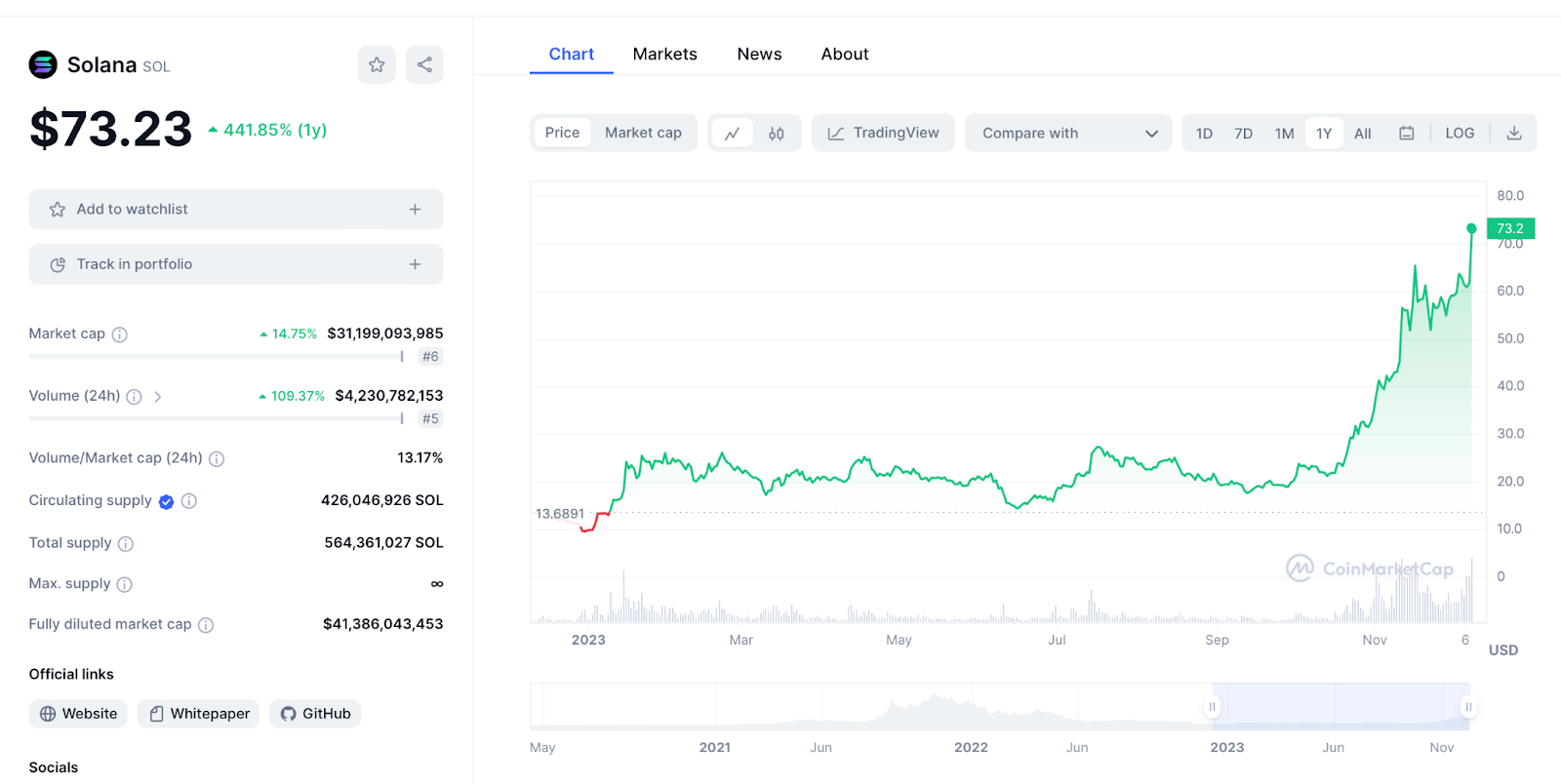Open the About tab
Viewport: 1561px width, 784px height.
[x=845, y=55]
